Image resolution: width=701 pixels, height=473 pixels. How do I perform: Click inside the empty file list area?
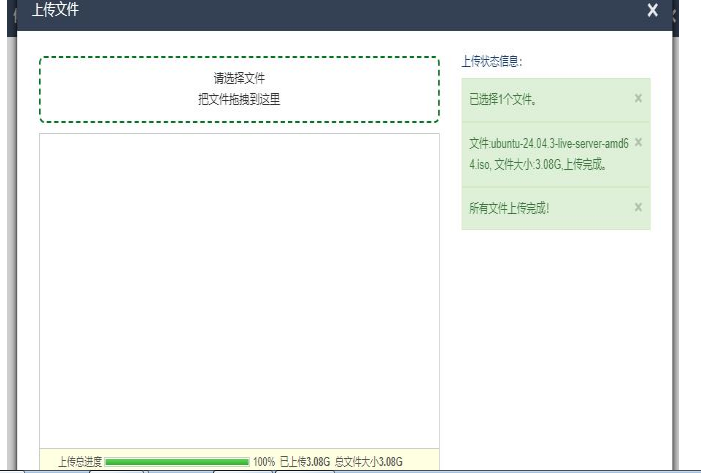[x=239, y=290]
